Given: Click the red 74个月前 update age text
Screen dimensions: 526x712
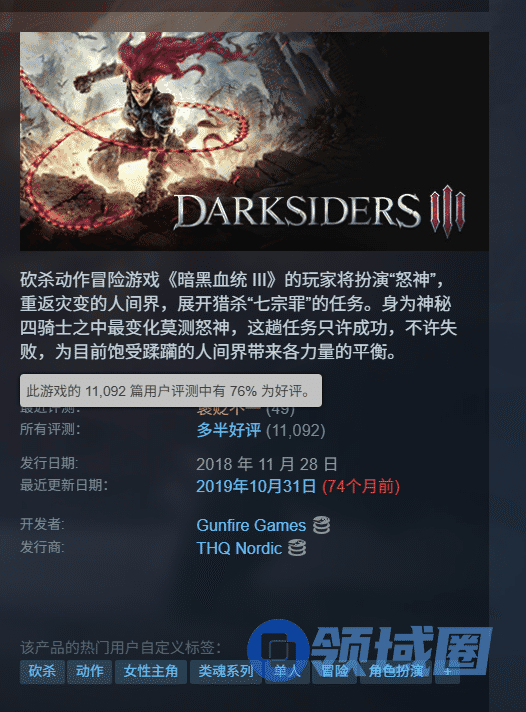Looking at the screenshot, I should pos(361,486).
